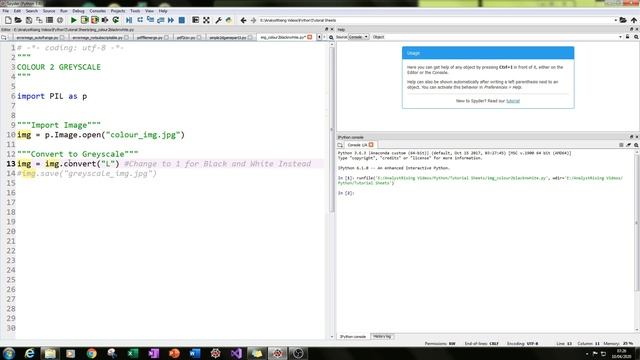
Task: Undock the Help pane
Action: click(631, 29)
